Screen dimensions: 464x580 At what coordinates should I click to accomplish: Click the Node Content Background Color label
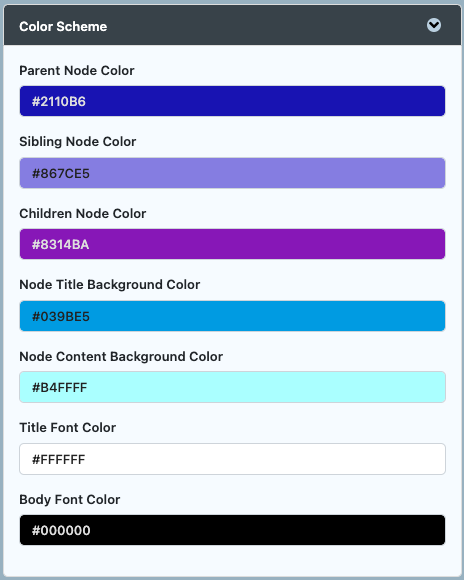click(121, 357)
